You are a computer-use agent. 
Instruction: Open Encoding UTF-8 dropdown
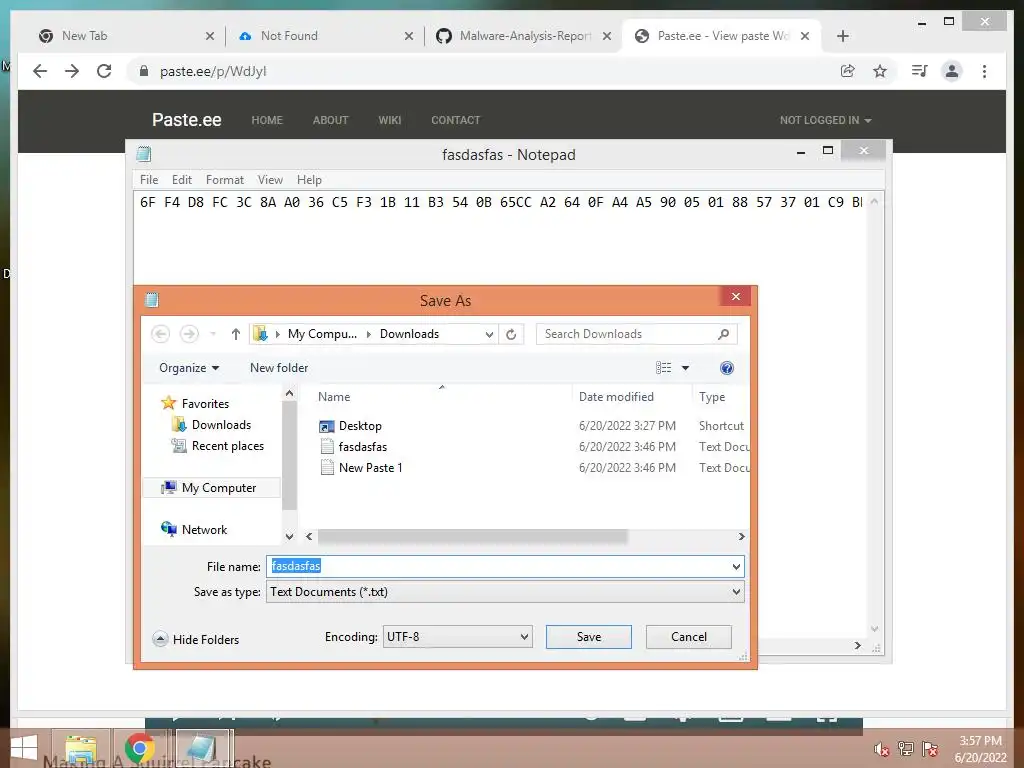[457, 637]
